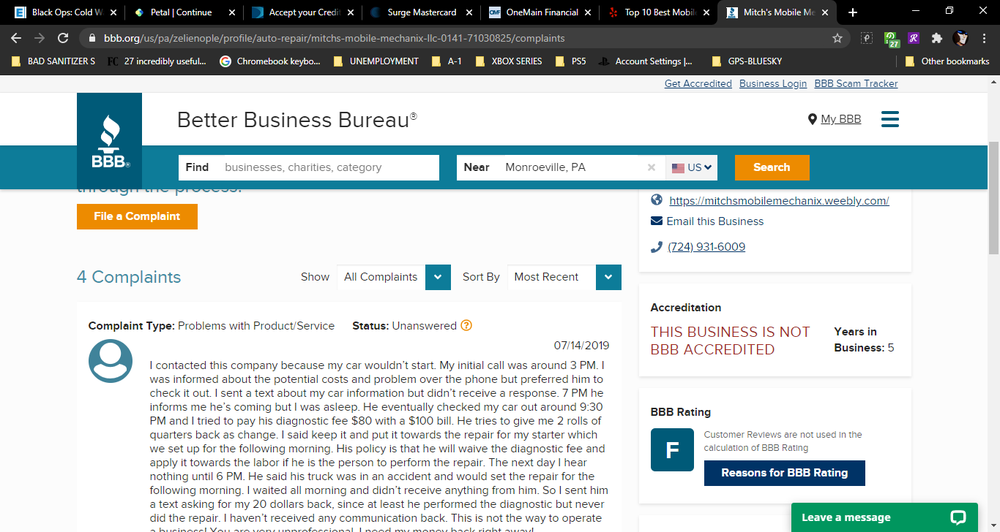Go back with browser back arrow
1000x532 pixels.
tap(17, 38)
